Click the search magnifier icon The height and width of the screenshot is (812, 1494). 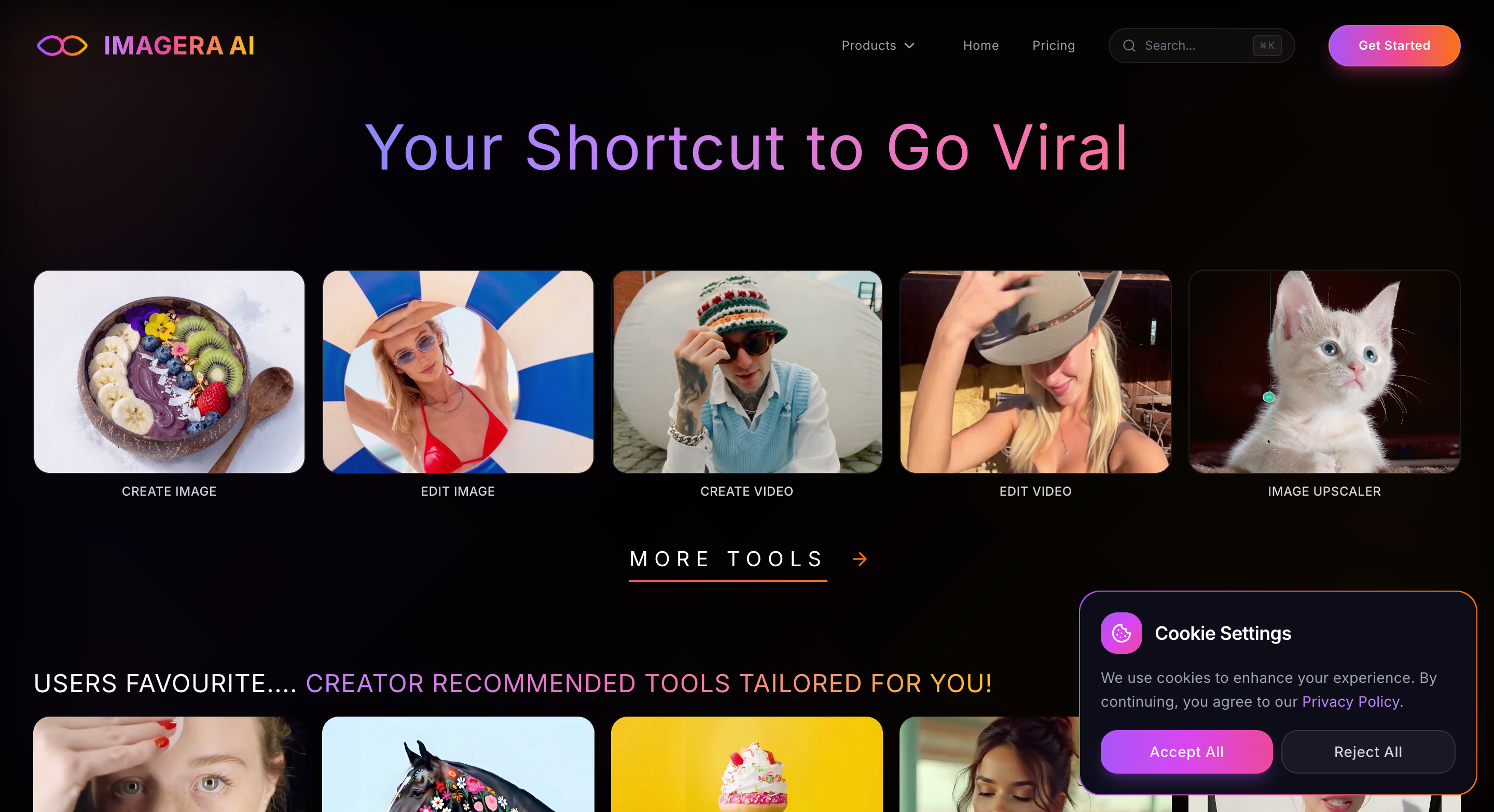pyautogui.click(x=1129, y=46)
